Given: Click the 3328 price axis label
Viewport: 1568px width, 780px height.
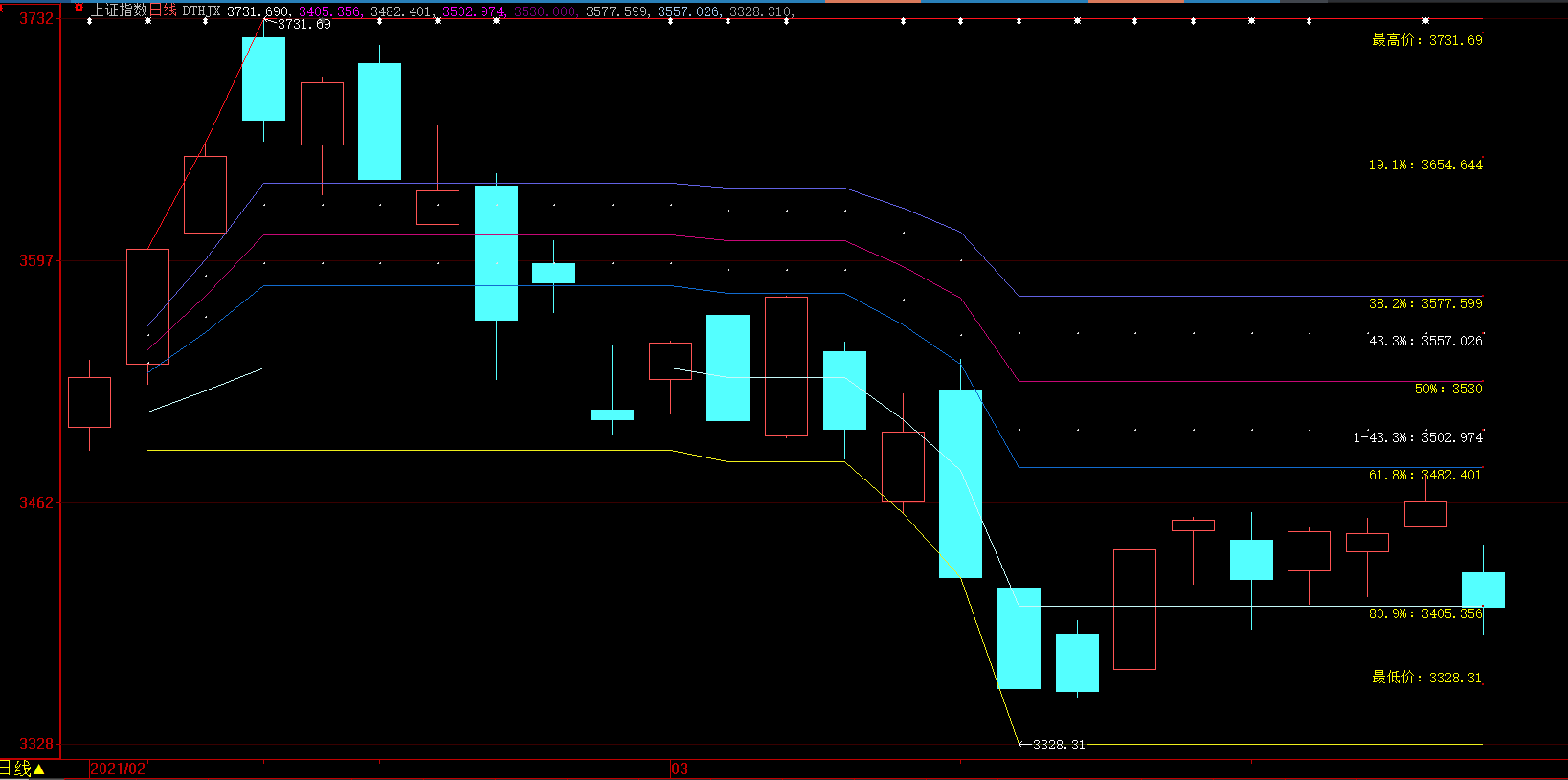Looking at the screenshot, I should click(36, 745).
